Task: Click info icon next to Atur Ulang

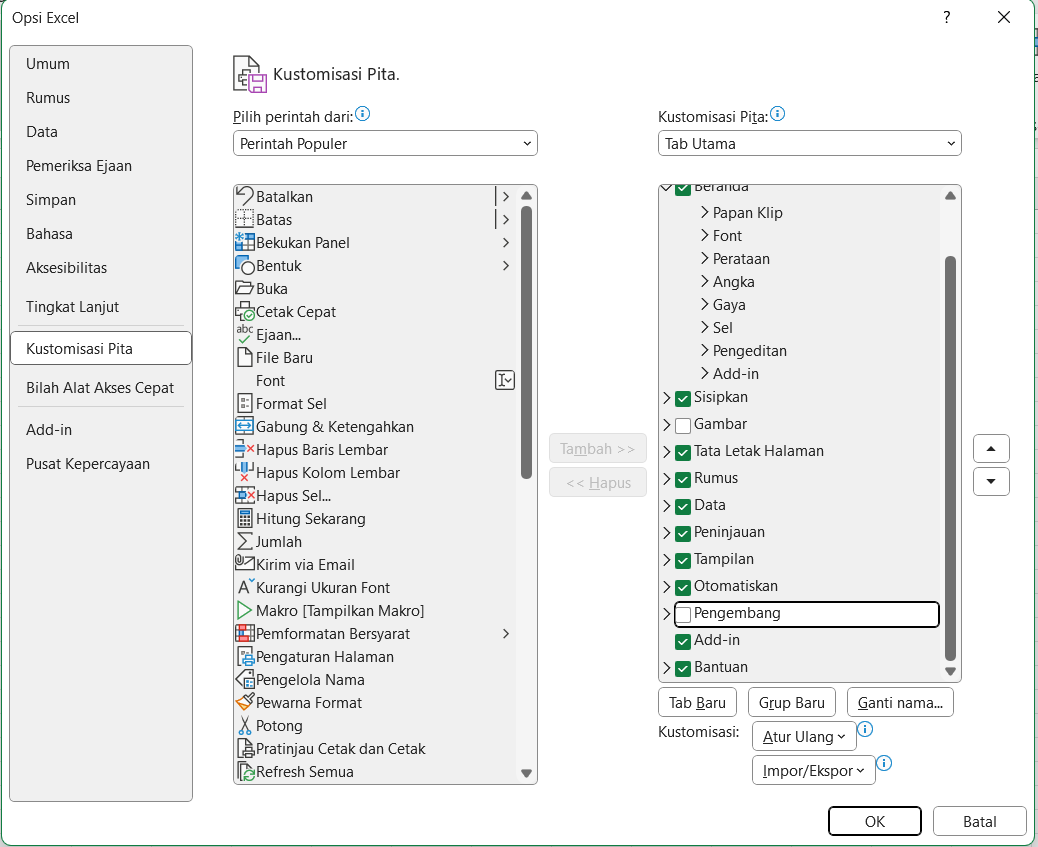Action: pos(865,729)
